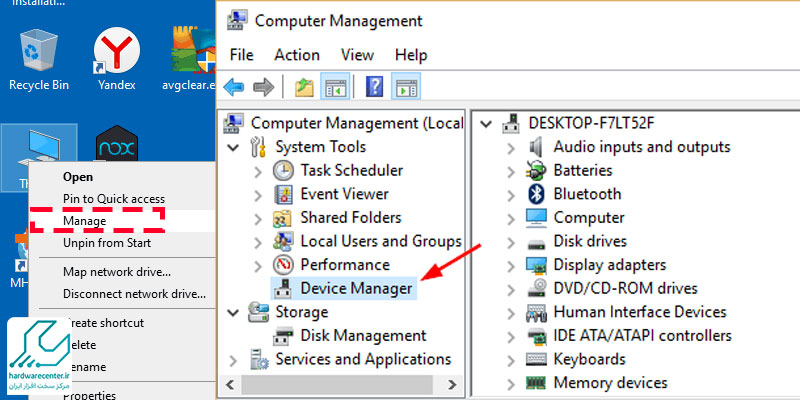
Task: Collapse the DESKTOP-F7LT52F root node
Action: pyautogui.click(x=487, y=123)
